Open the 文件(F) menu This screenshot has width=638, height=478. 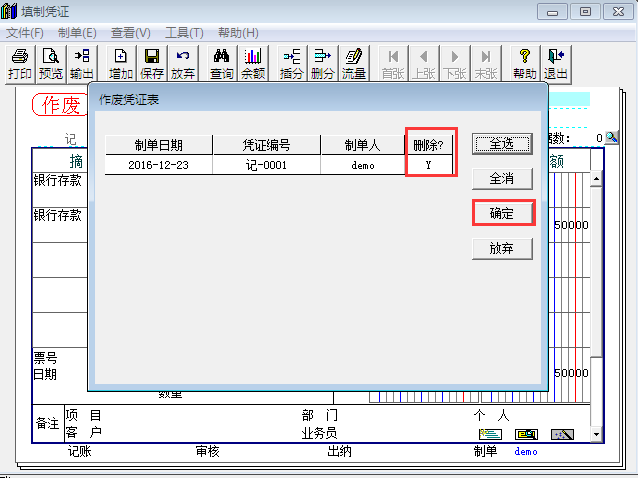click(x=25, y=33)
